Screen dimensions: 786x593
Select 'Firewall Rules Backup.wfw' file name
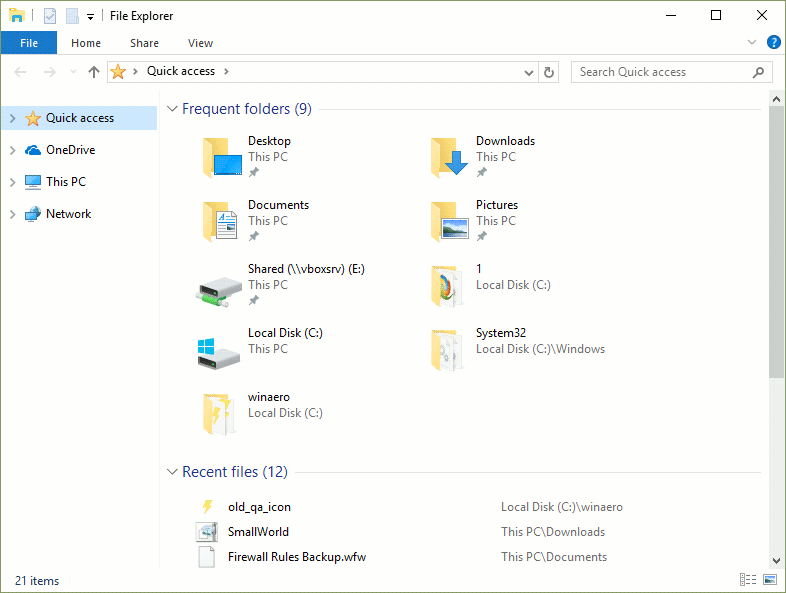[x=297, y=557]
